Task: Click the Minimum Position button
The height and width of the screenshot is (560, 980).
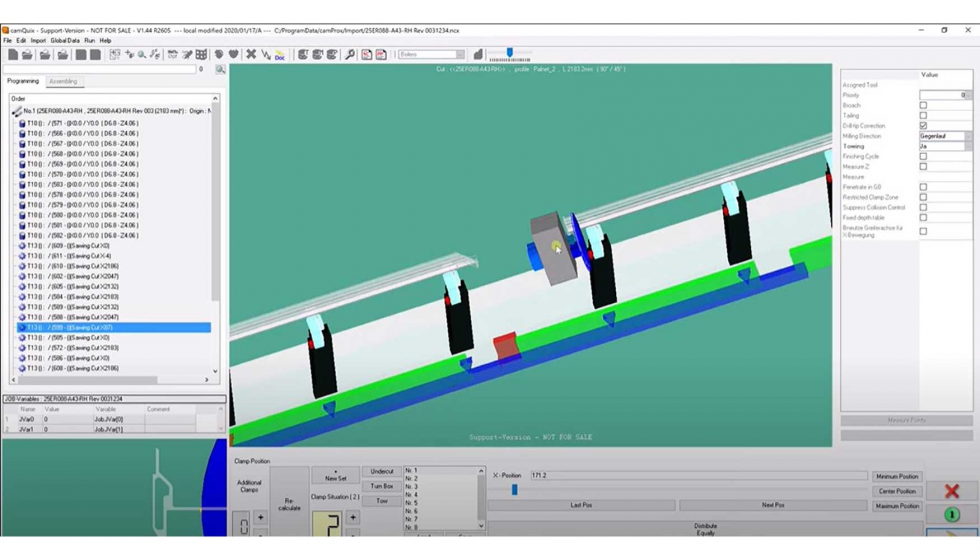Action: [896, 477]
